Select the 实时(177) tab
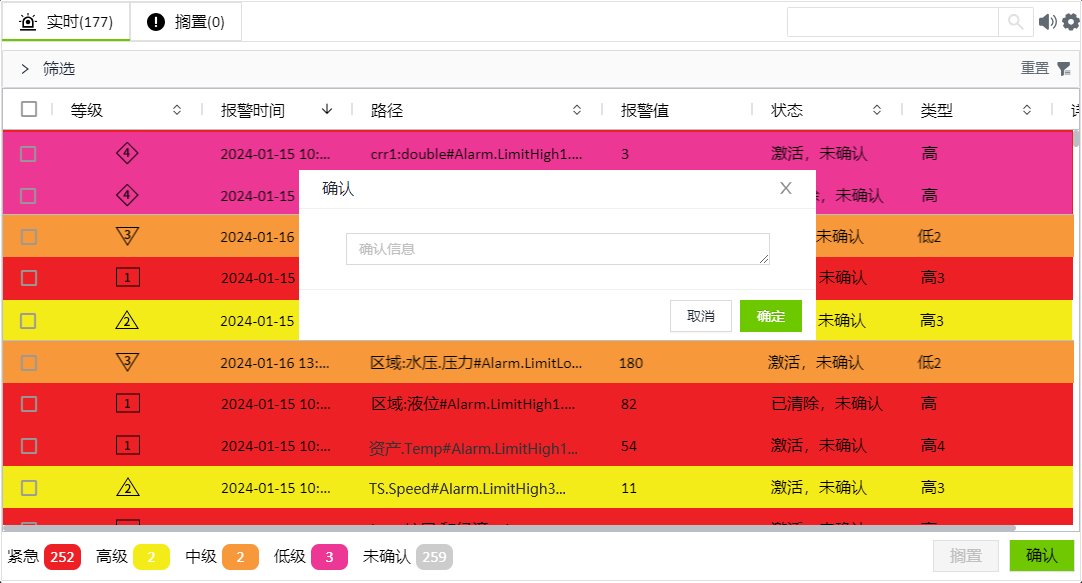The height and width of the screenshot is (583, 1082). [66, 22]
